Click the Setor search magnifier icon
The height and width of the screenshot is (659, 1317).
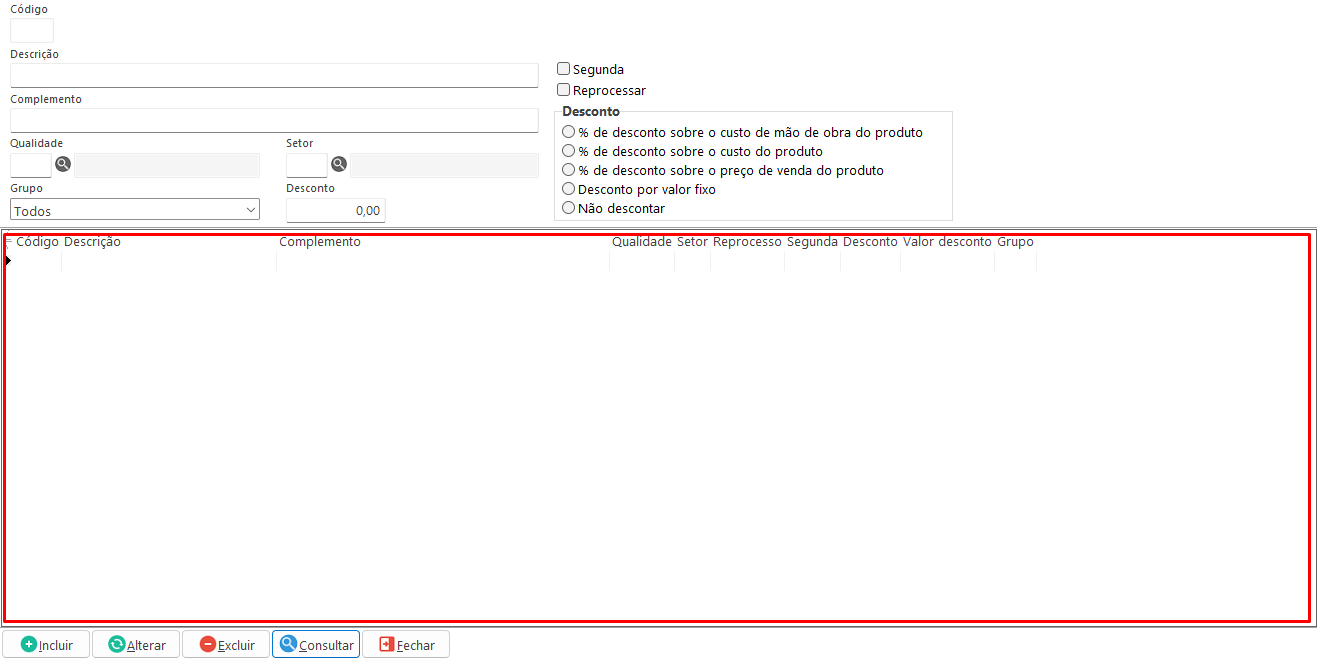339,165
